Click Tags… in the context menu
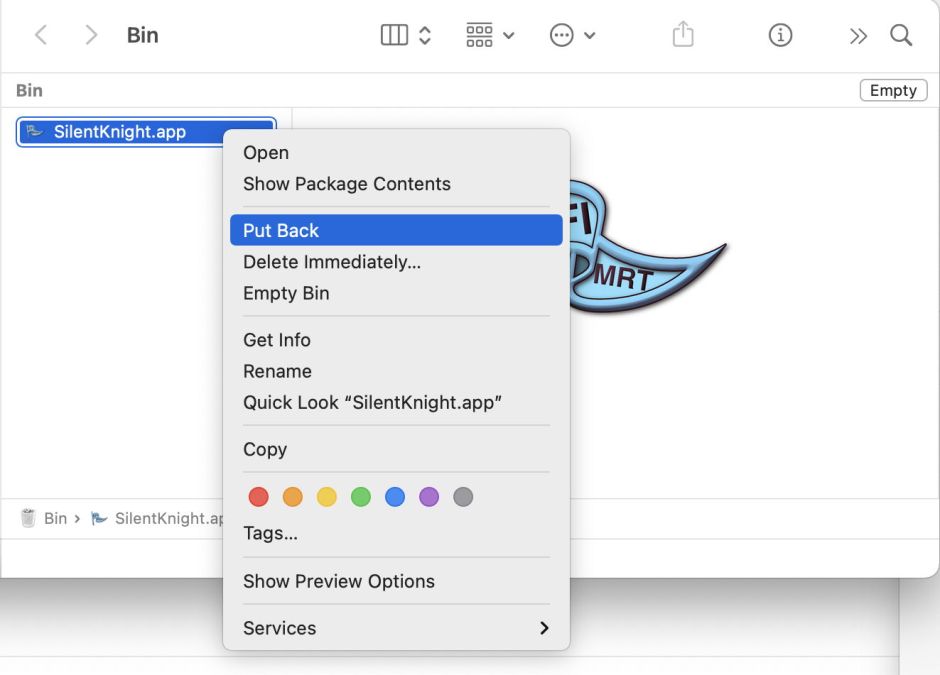Image resolution: width=940 pixels, height=675 pixels. coord(270,533)
